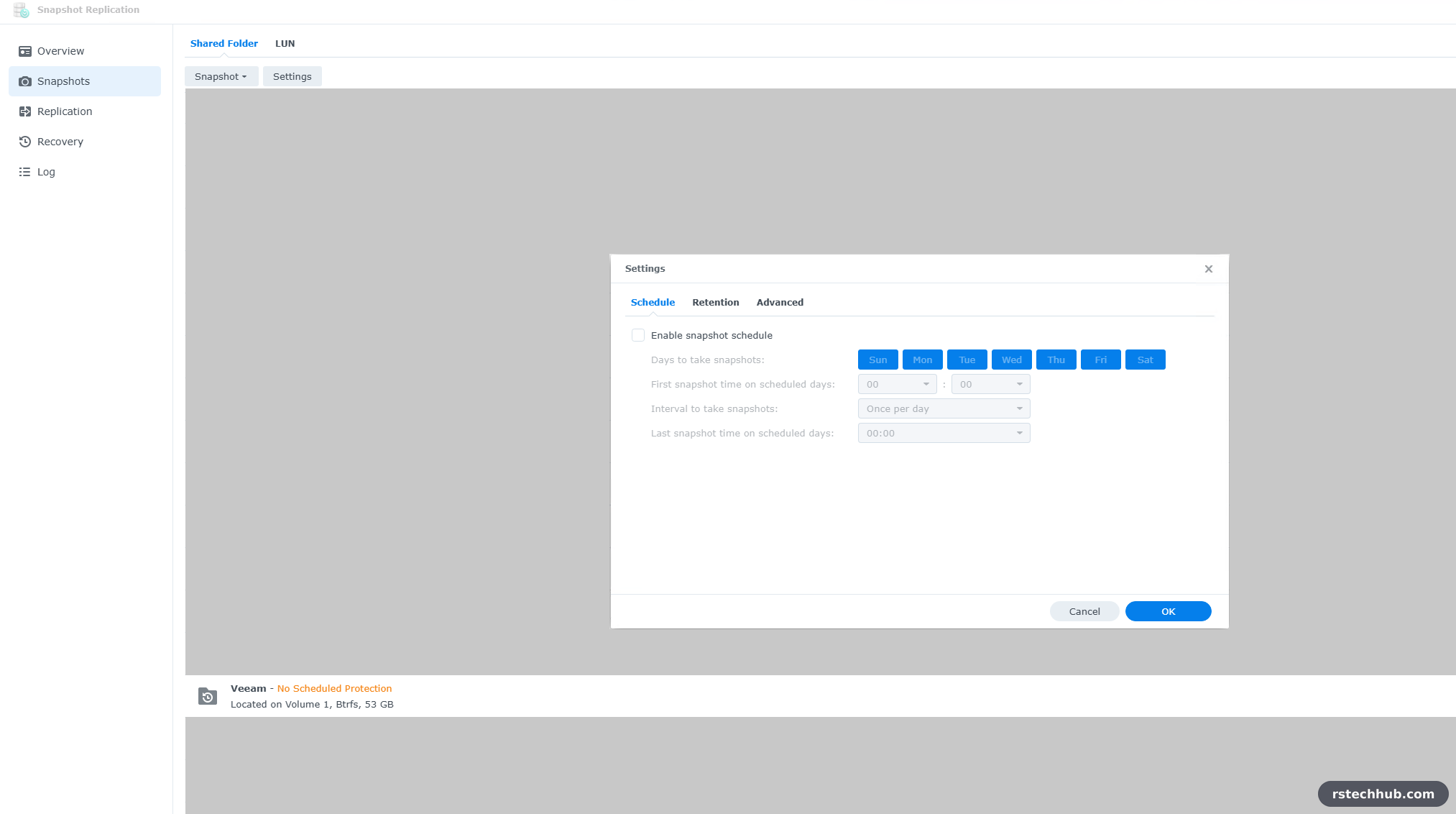Screen dimensions: 1456x814
Task: Close the Settings dialog with X
Action: [1209, 269]
